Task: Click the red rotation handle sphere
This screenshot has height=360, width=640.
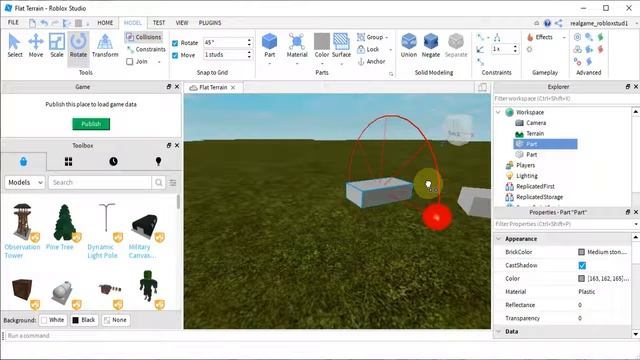Action: [x=436, y=217]
